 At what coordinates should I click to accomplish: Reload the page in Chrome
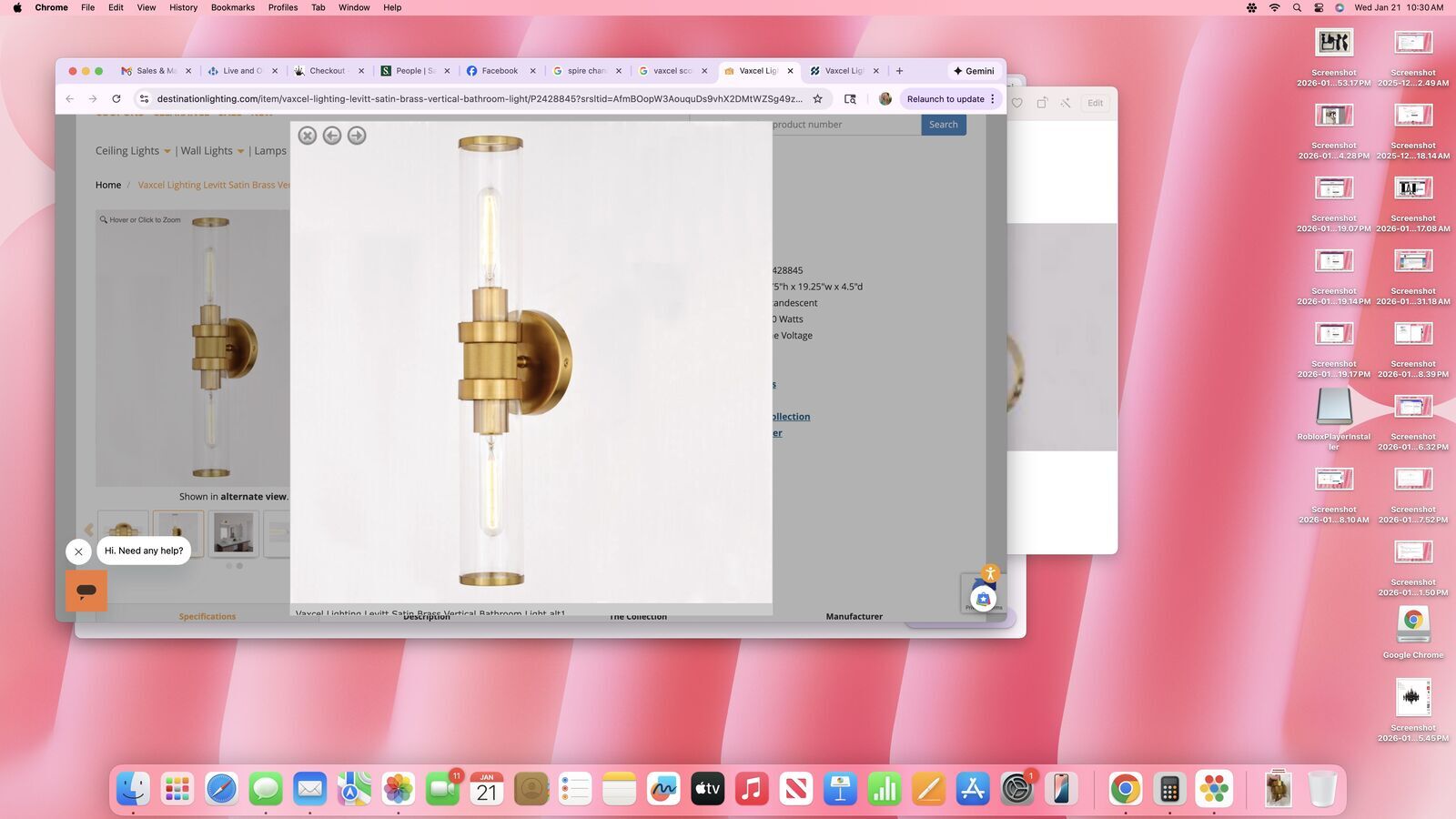116,99
